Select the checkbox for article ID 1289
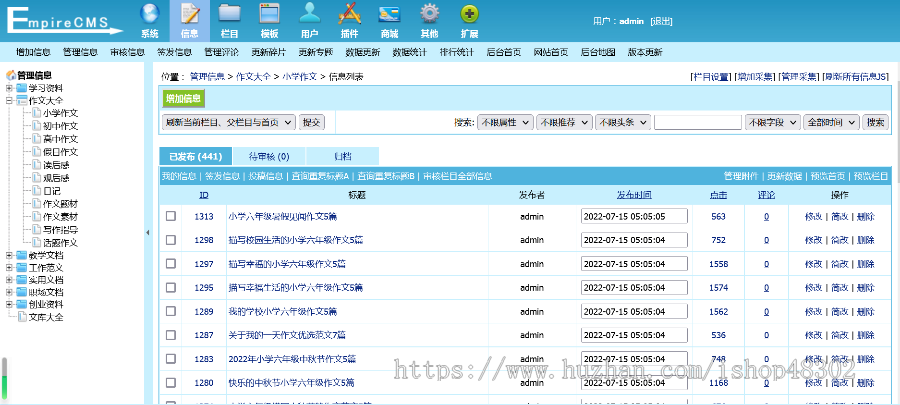Screen dimensions: 900x405 171,311
